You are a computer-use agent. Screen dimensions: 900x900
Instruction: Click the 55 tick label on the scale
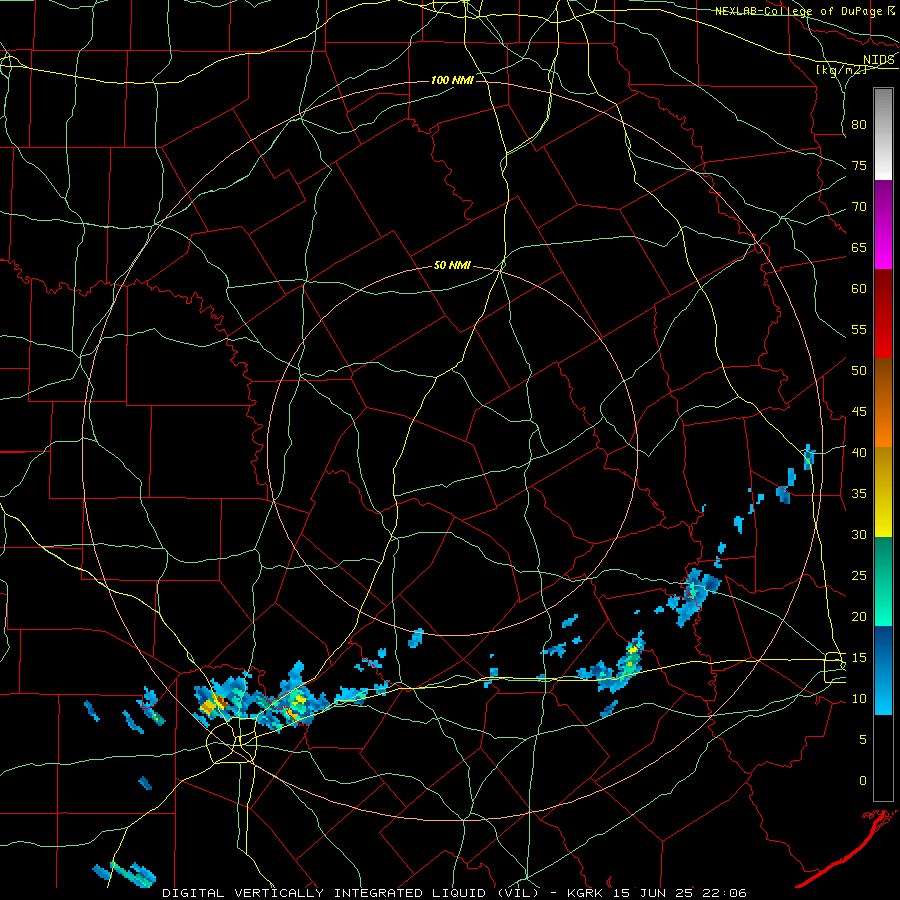(x=859, y=329)
